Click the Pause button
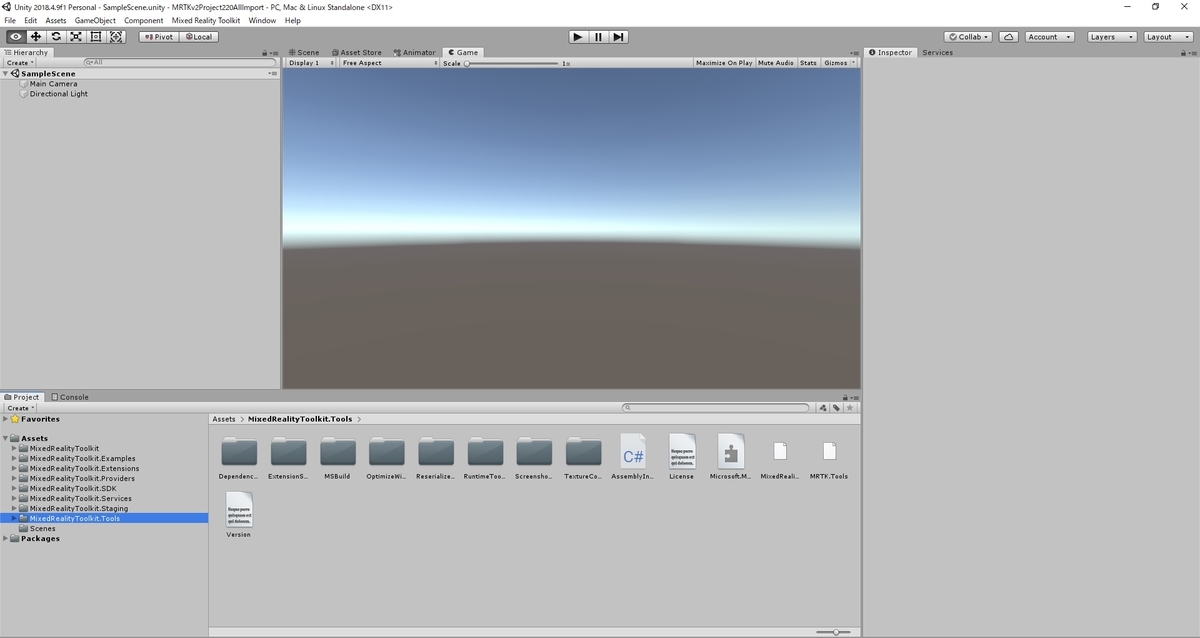This screenshot has width=1200, height=638. (598, 37)
